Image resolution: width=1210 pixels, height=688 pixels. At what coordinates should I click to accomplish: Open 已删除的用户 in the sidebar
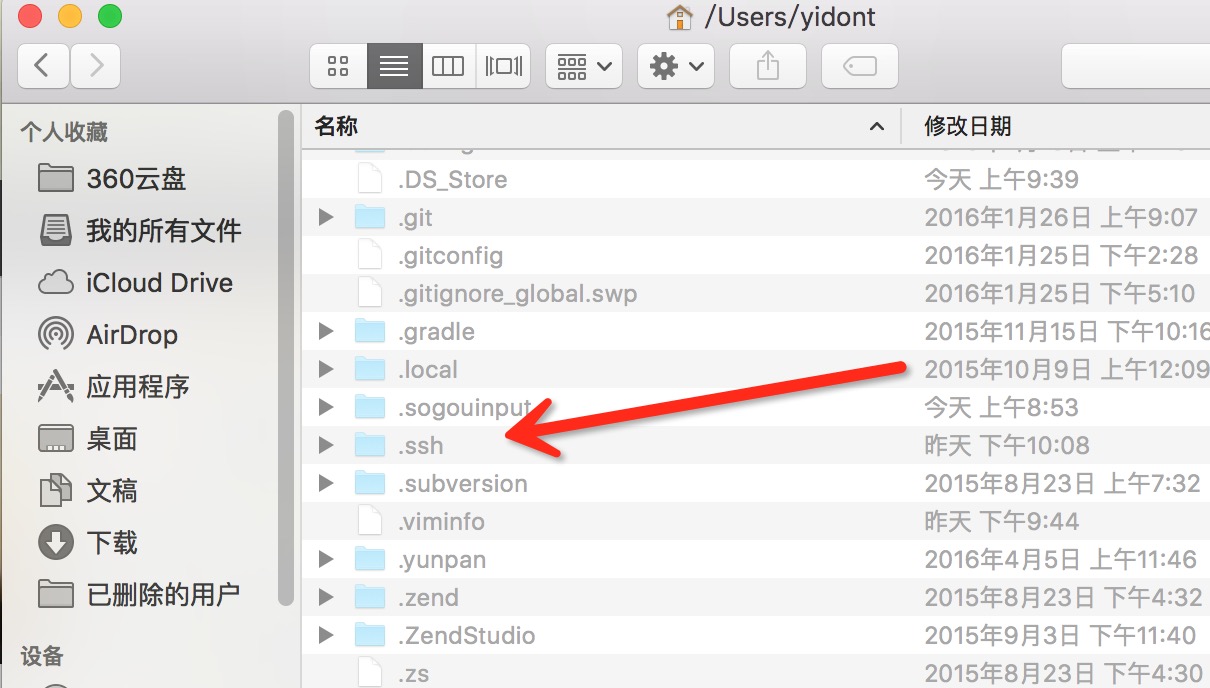pyautogui.click(x=139, y=595)
